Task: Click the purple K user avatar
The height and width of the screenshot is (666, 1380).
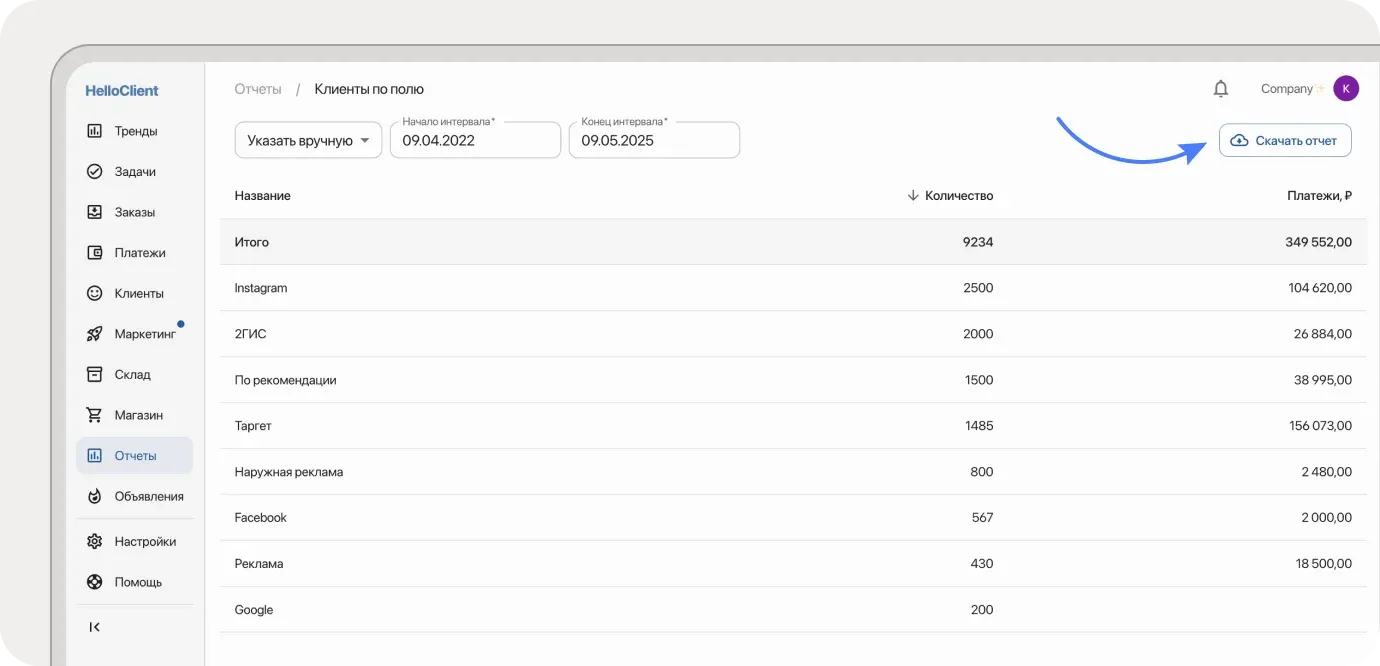Action: [x=1346, y=89]
